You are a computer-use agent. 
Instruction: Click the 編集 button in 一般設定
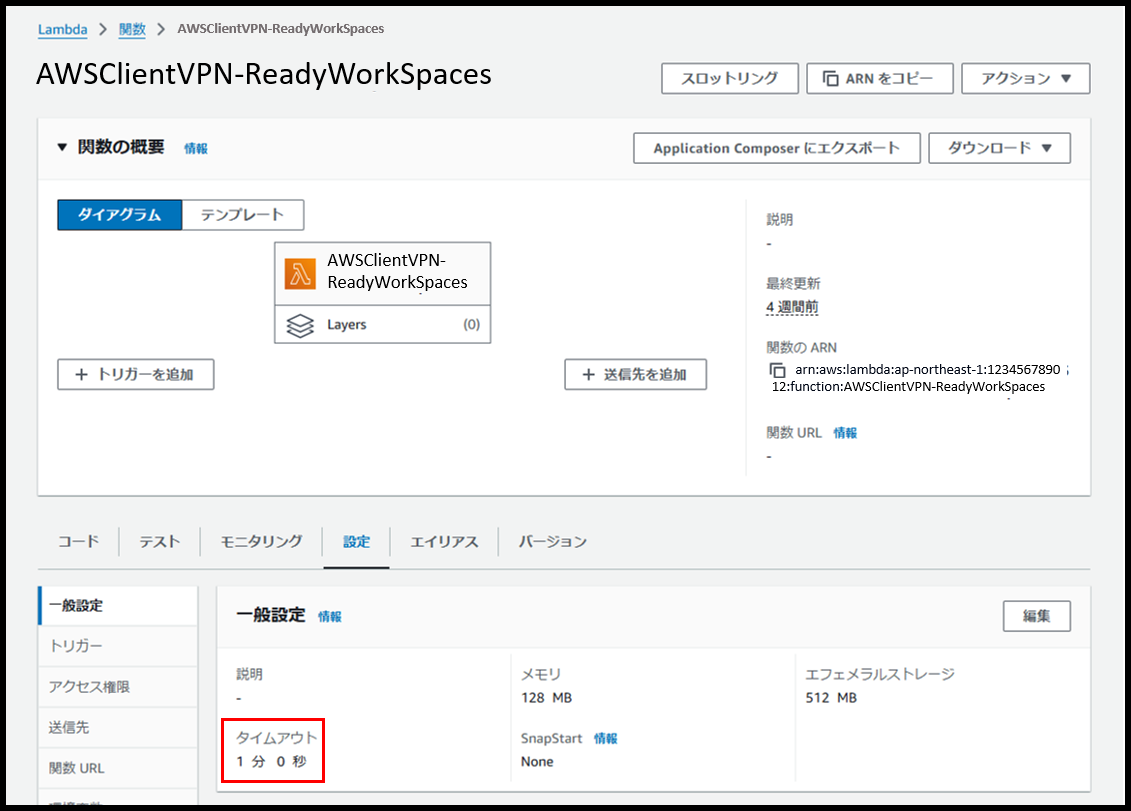(1037, 616)
